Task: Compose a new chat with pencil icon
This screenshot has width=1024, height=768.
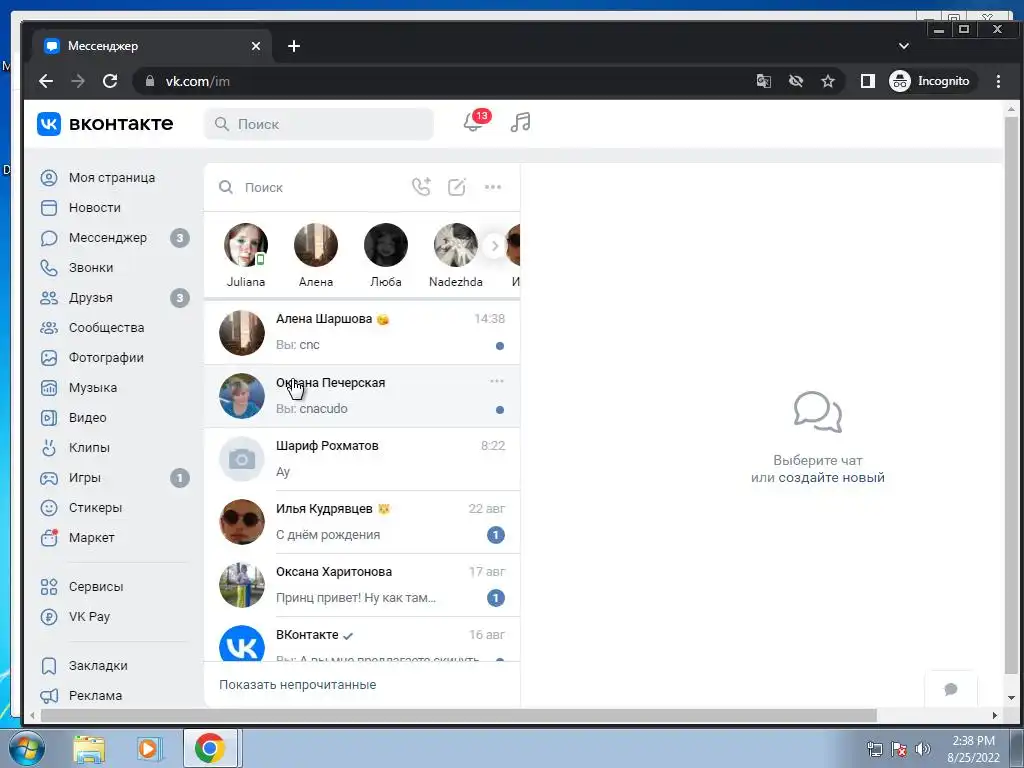Action: click(x=456, y=187)
